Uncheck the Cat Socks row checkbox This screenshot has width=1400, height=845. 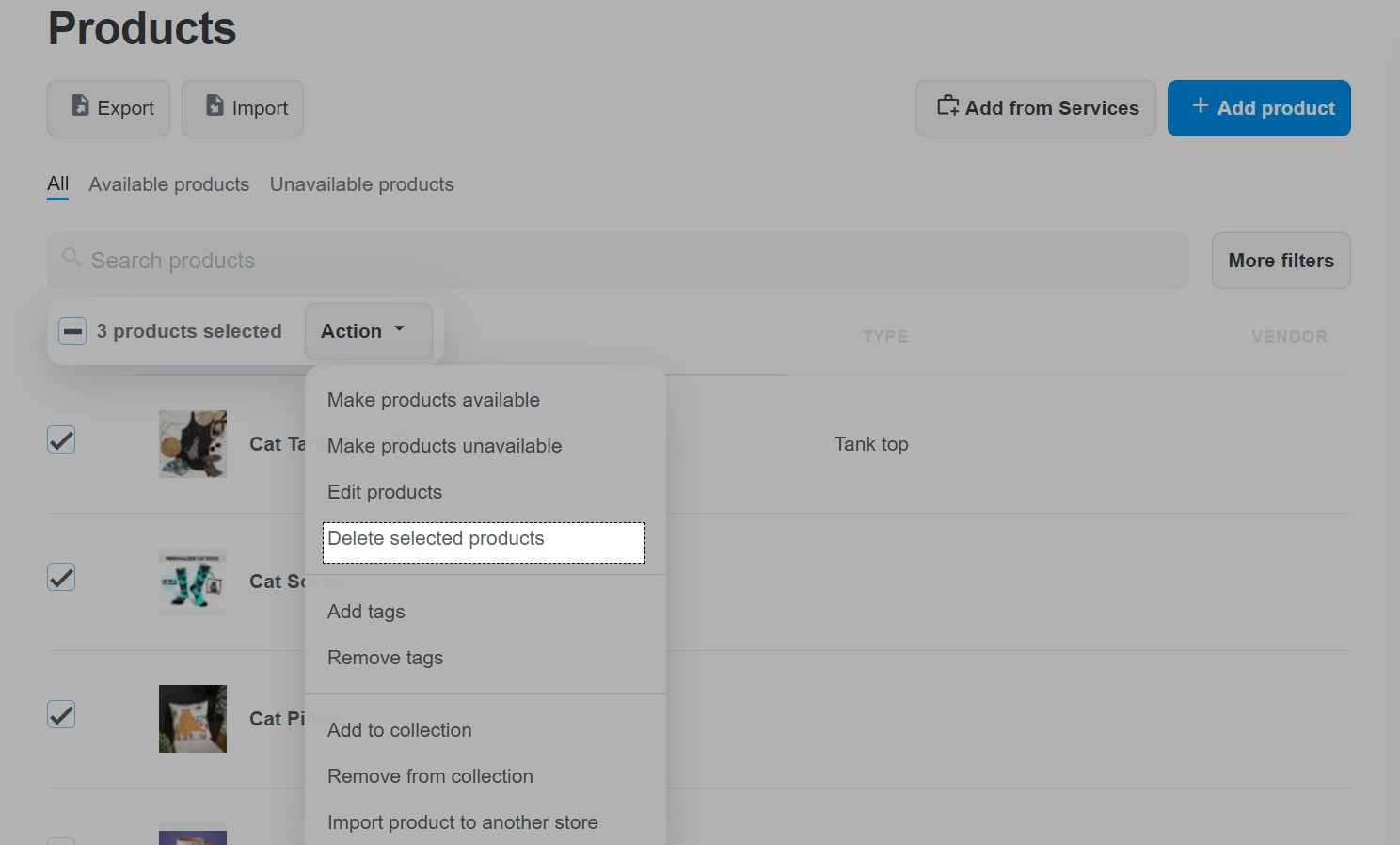tap(60, 577)
